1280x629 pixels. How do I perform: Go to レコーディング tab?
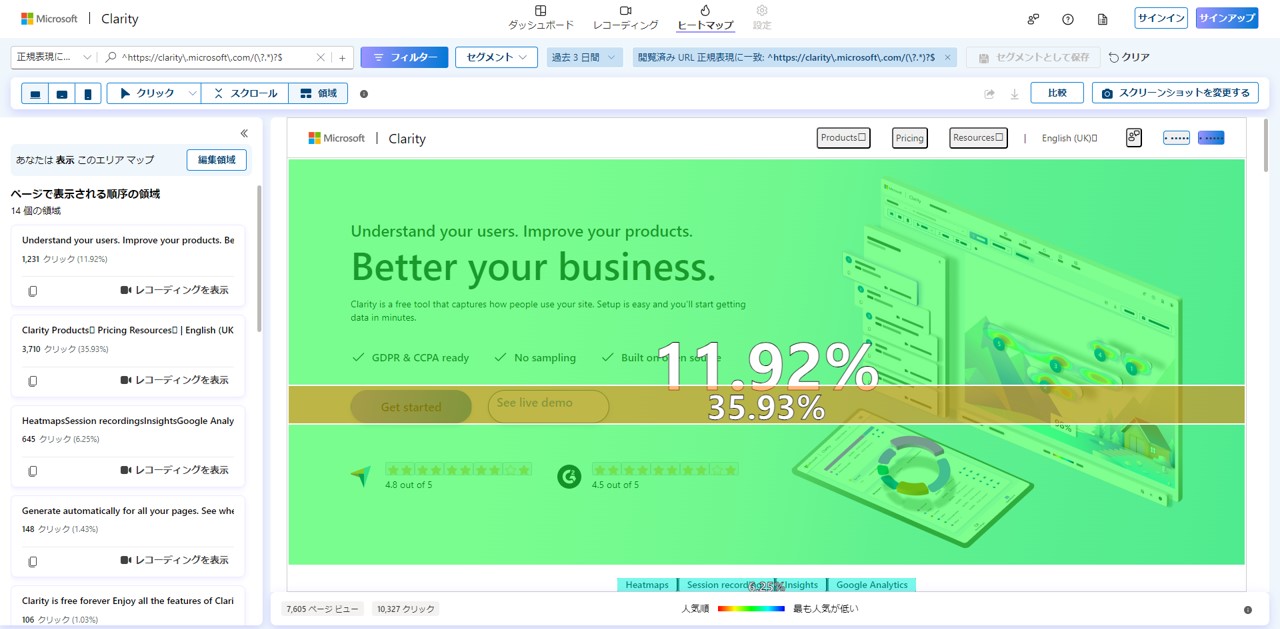pos(626,17)
